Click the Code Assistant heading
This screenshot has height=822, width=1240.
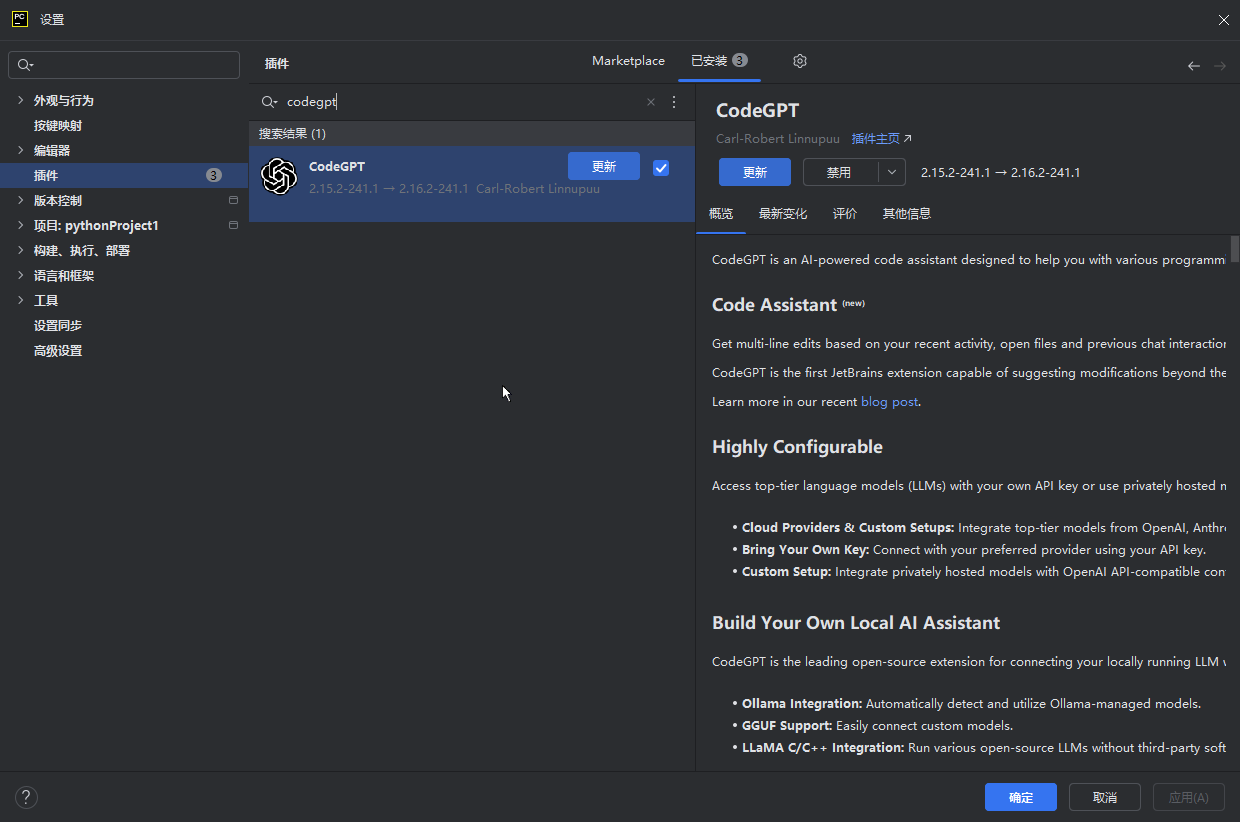[x=774, y=305]
